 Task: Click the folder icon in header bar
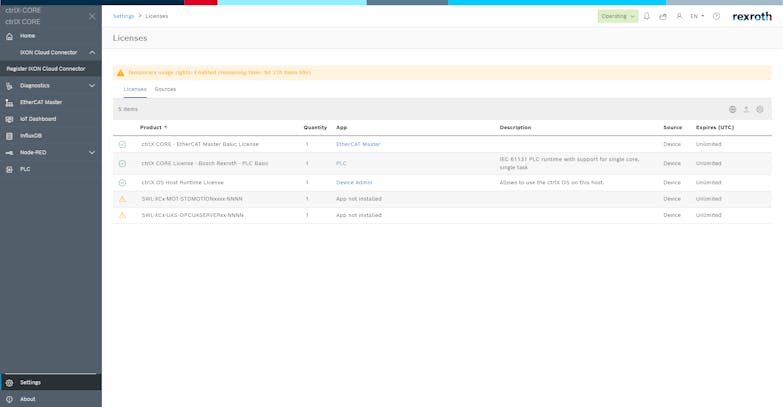[x=662, y=16]
